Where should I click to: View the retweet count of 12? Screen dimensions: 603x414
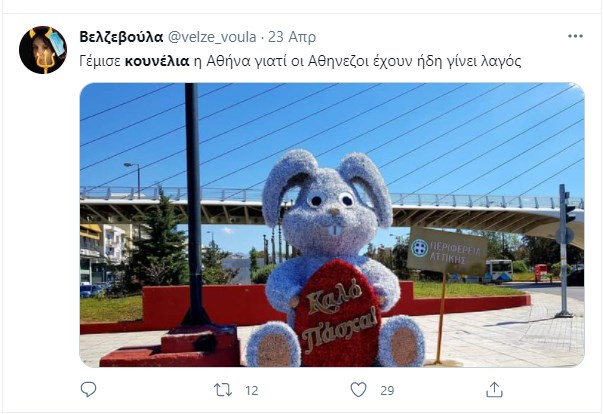coord(252,391)
